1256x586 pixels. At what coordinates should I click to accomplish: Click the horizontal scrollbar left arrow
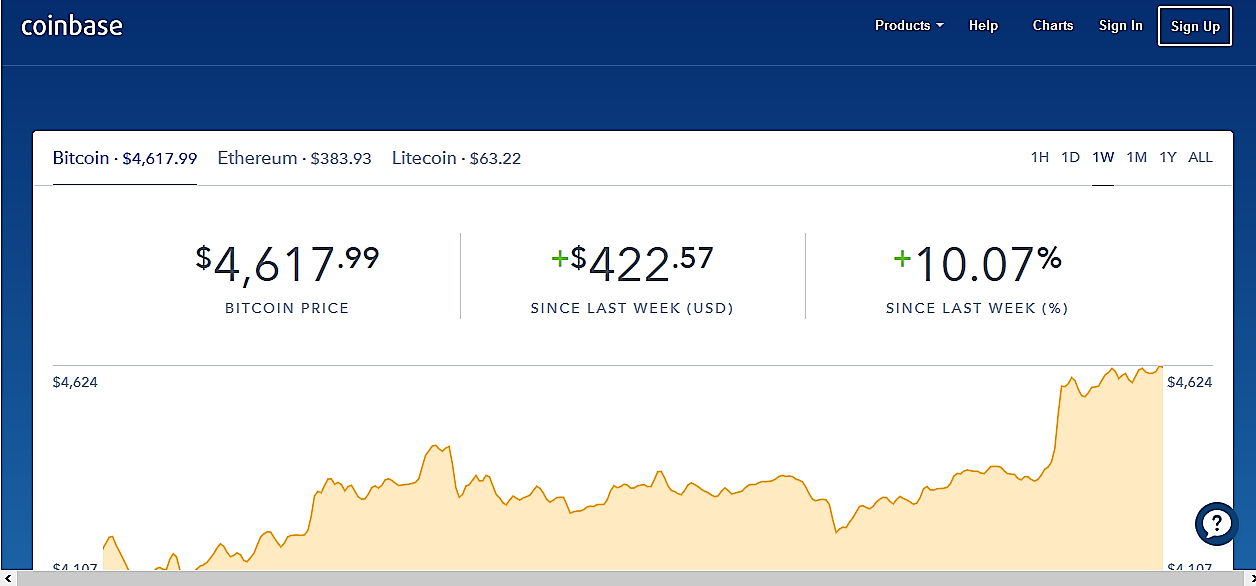click(x=8, y=578)
